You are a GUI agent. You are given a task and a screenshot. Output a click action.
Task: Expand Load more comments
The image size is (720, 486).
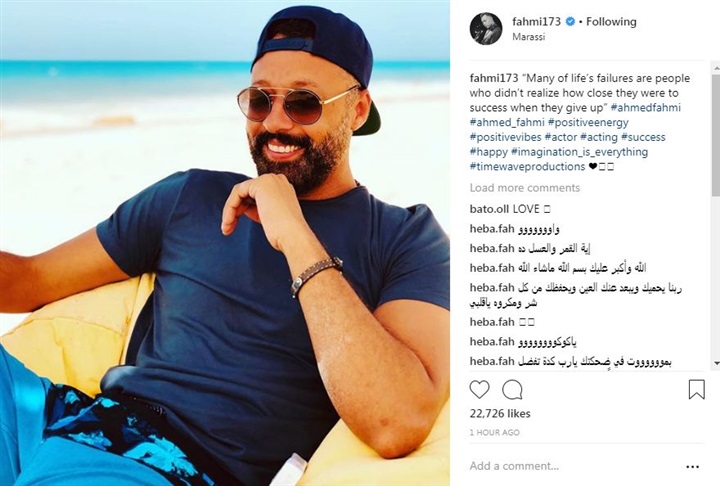[x=524, y=188]
